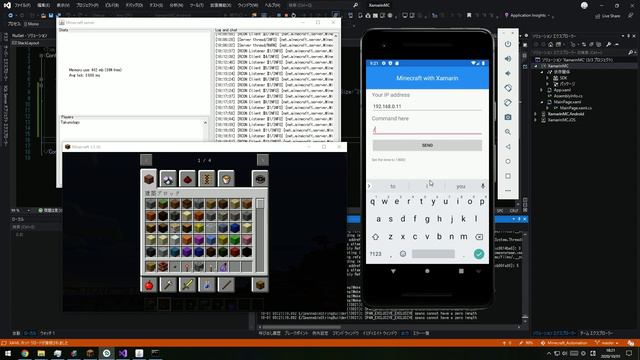The height and width of the screenshot is (360, 640).
Task: Open the 編集(E) menu in Visual Studio
Action: coord(43,5)
